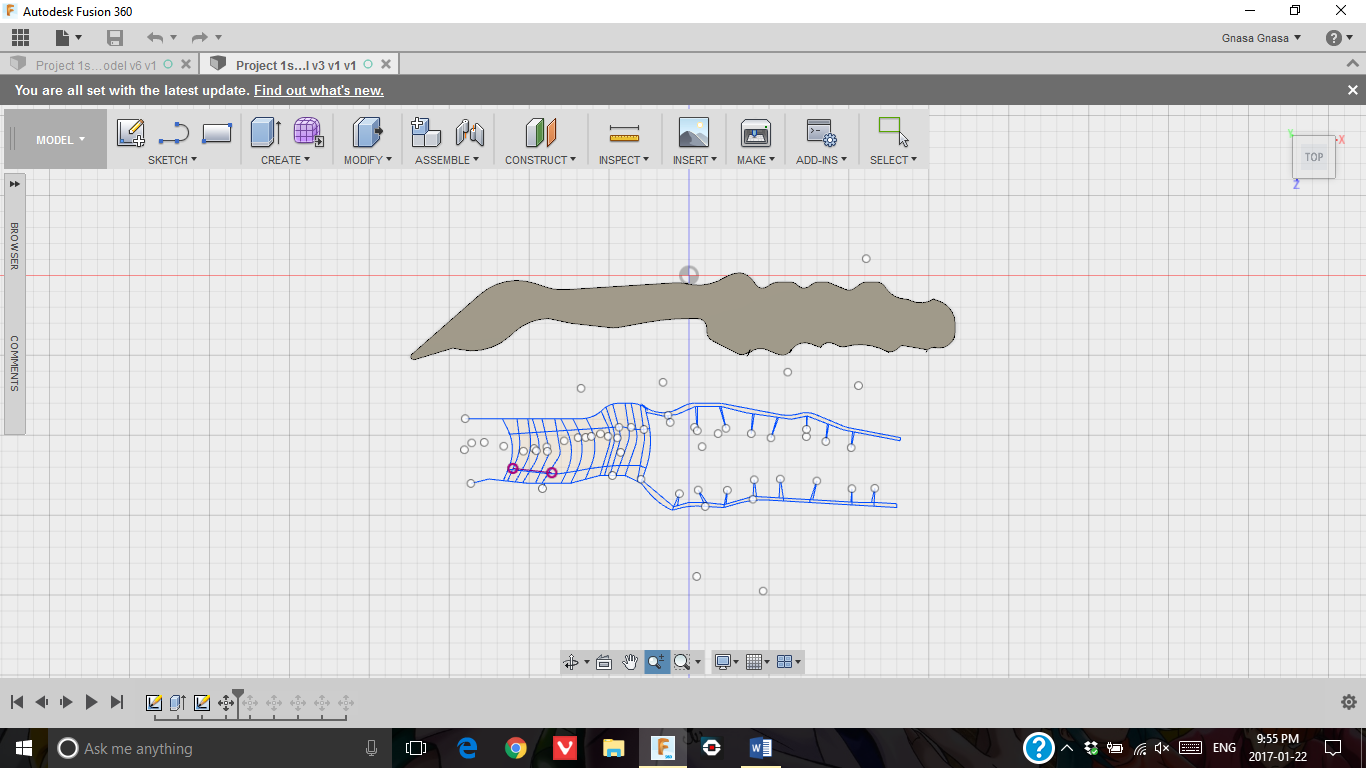Image resolution: width=1366 pixels, height=768 pixels.
Task: Select the Orbit tool
Action: (571, 661)
